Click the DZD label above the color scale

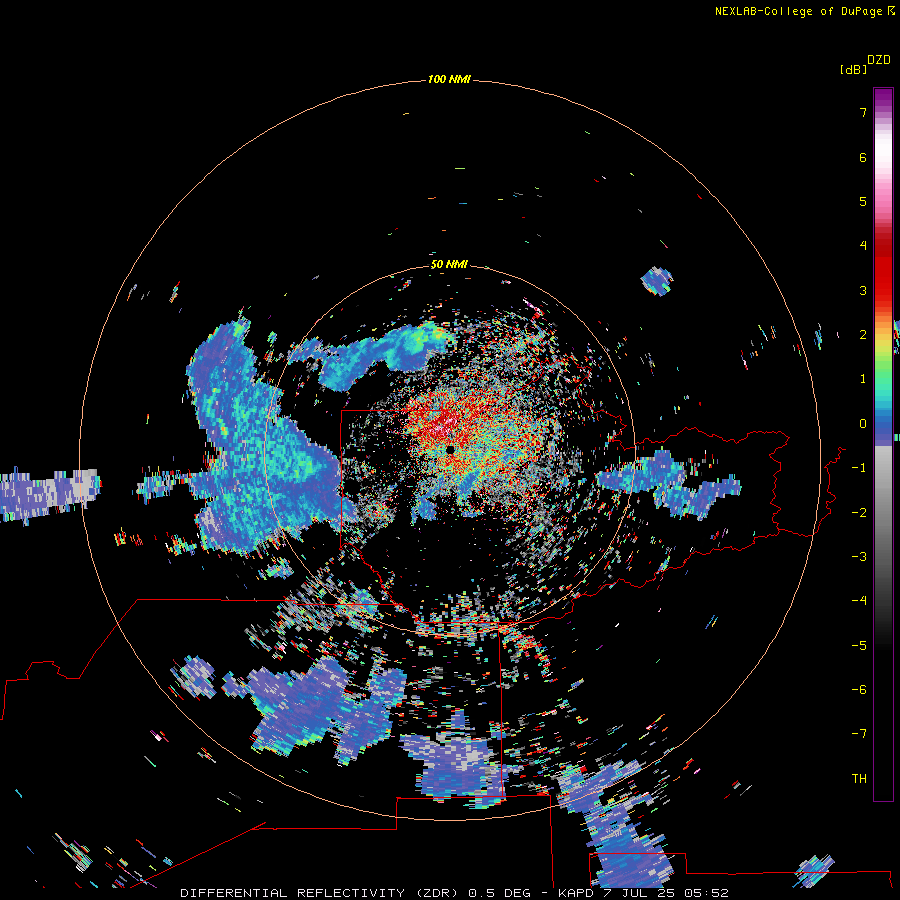[879, 60]
